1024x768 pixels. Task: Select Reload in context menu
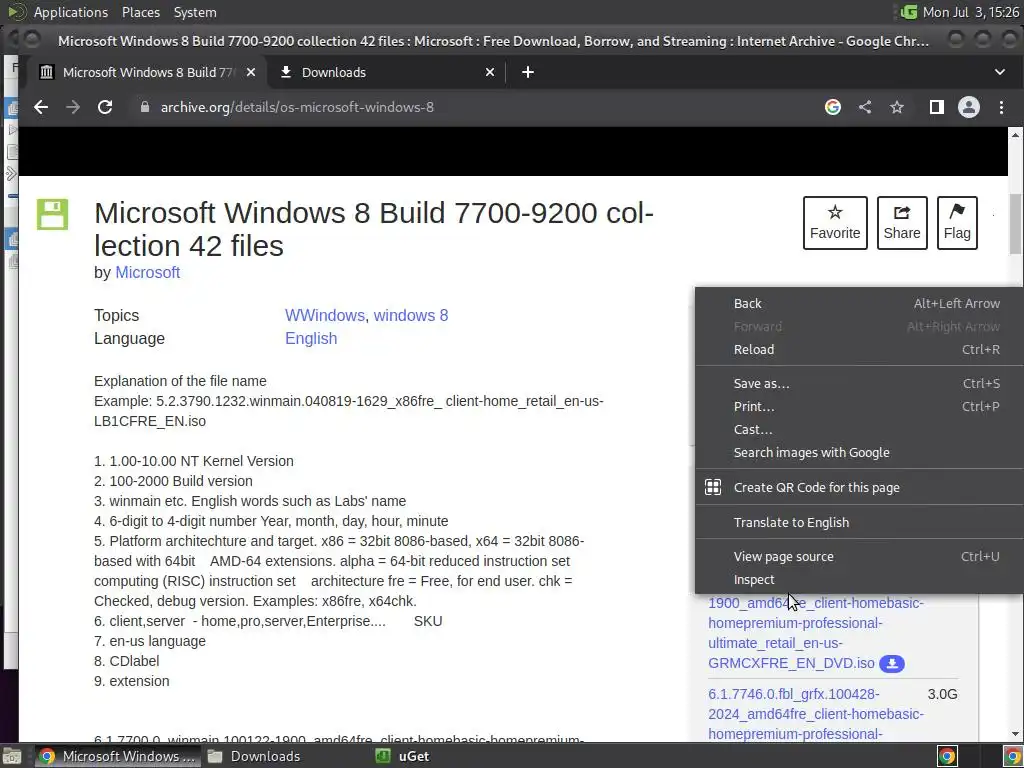pos(859,349)
